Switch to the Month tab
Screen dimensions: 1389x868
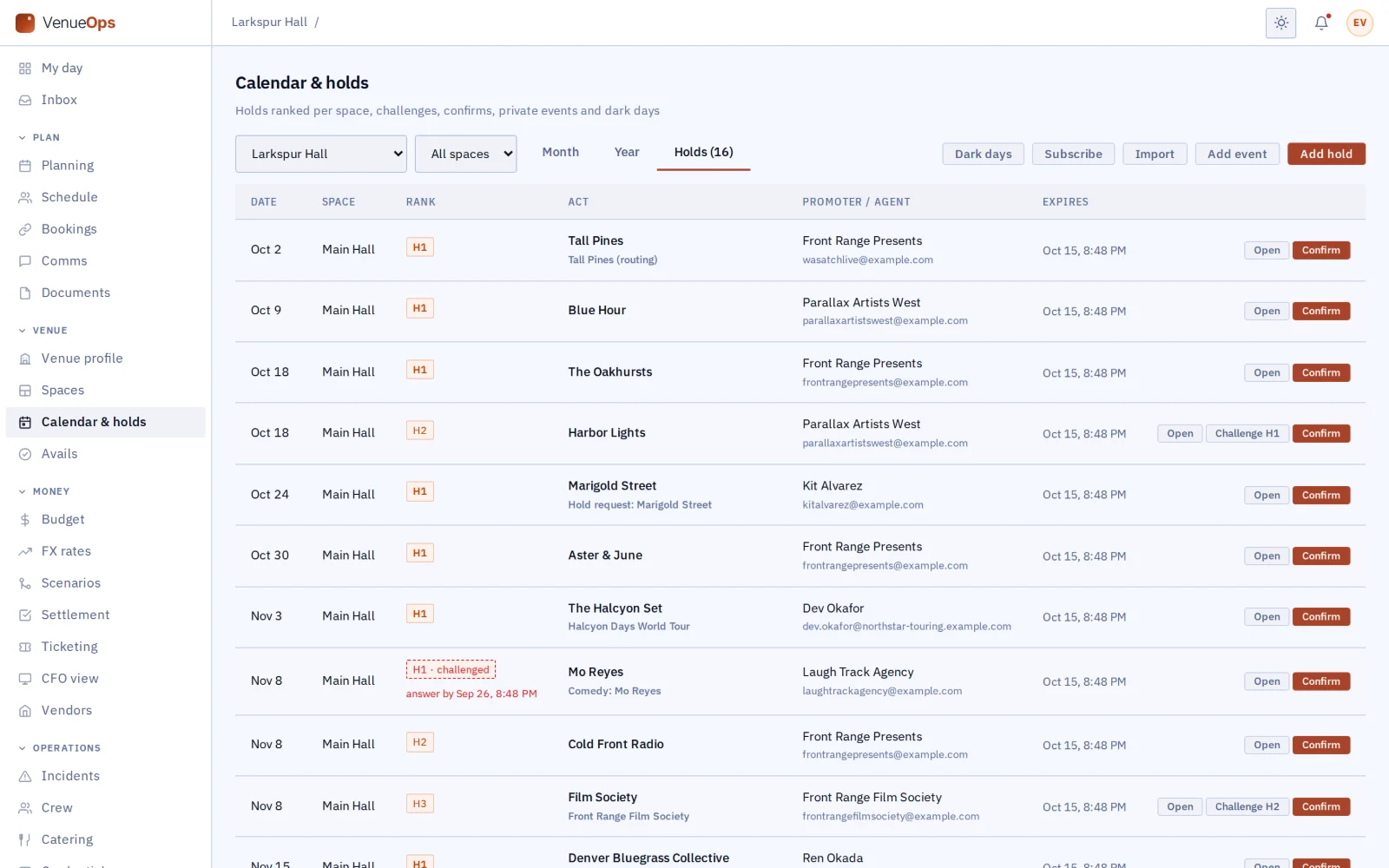pos(560,152)
